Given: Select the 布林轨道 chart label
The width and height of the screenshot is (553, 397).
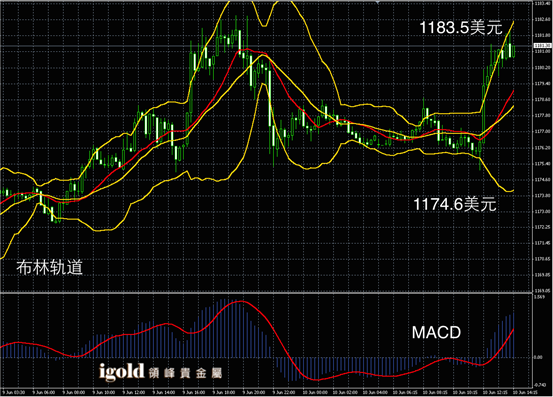Looking at the screenshot, I should point(50,267).
